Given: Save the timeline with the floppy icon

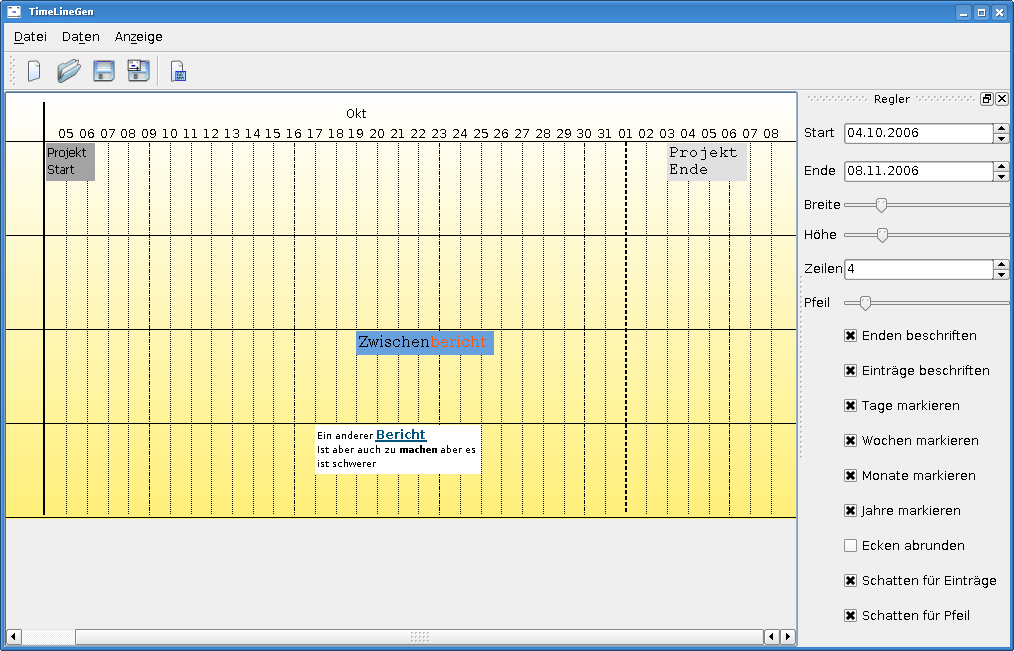Looking at the screenshot, I should (x=103, y=71).
